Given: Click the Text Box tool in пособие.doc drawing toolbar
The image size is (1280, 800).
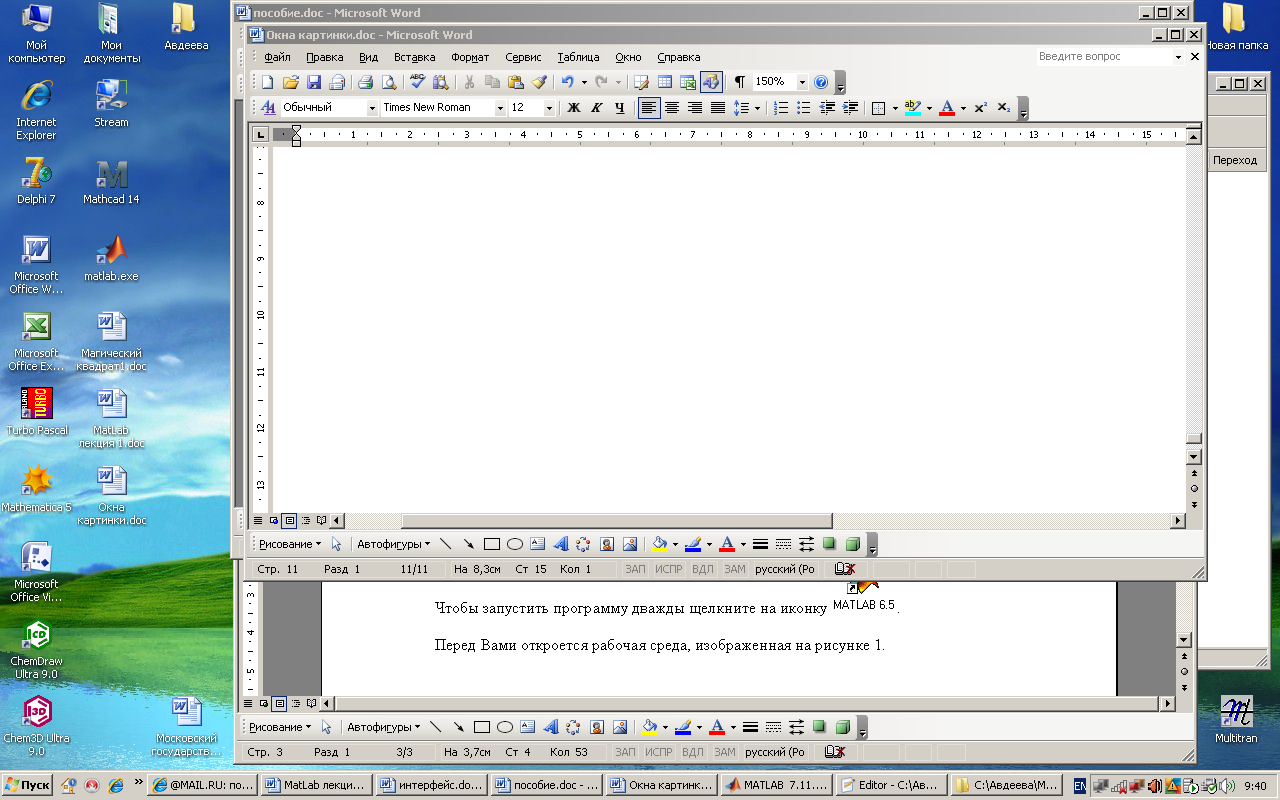Looking at the screenshot, I should (x=527, y=727).
